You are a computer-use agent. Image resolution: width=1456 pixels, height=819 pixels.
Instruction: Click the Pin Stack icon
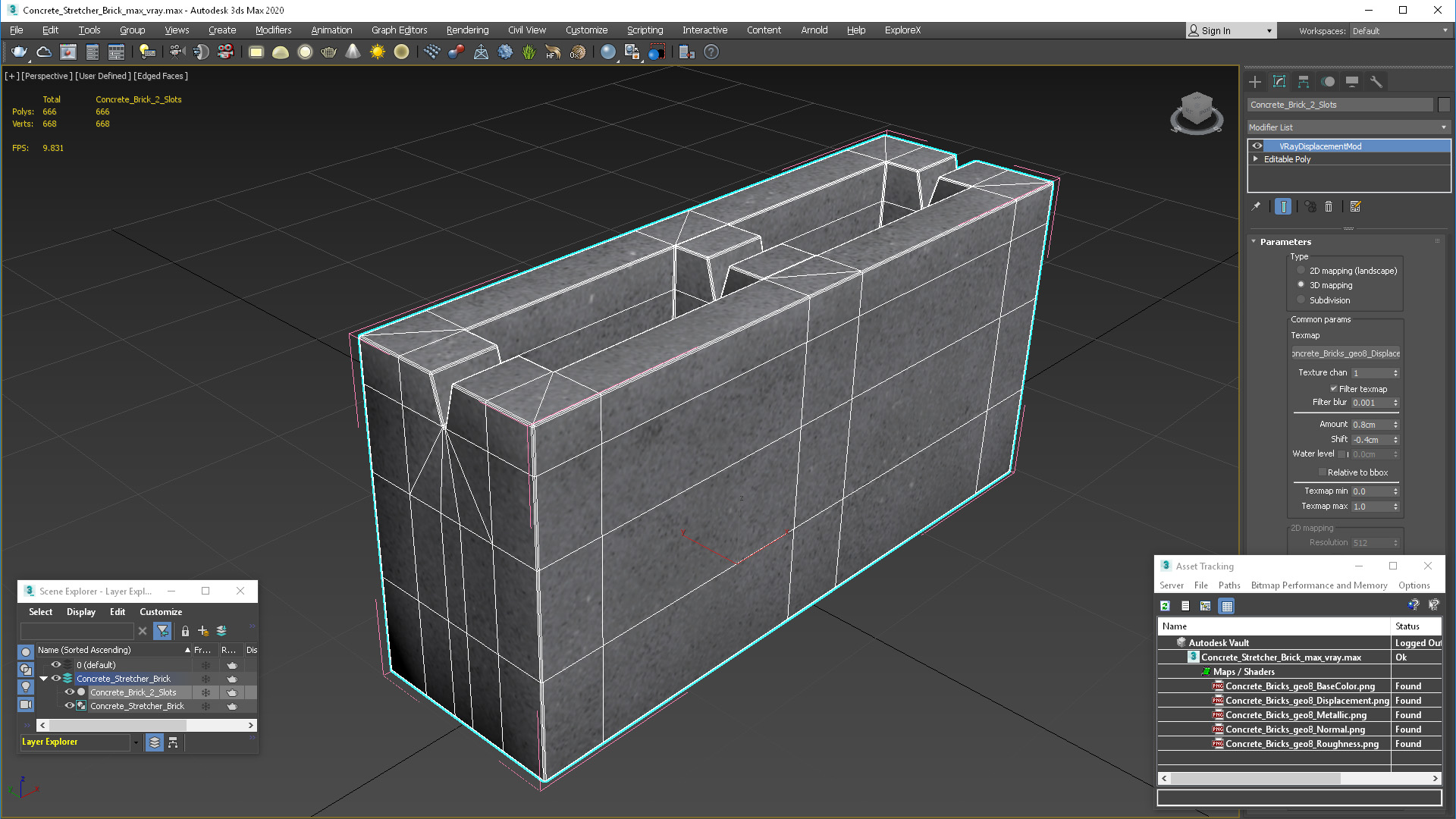pyautogui.click(x=1256, y=206)
